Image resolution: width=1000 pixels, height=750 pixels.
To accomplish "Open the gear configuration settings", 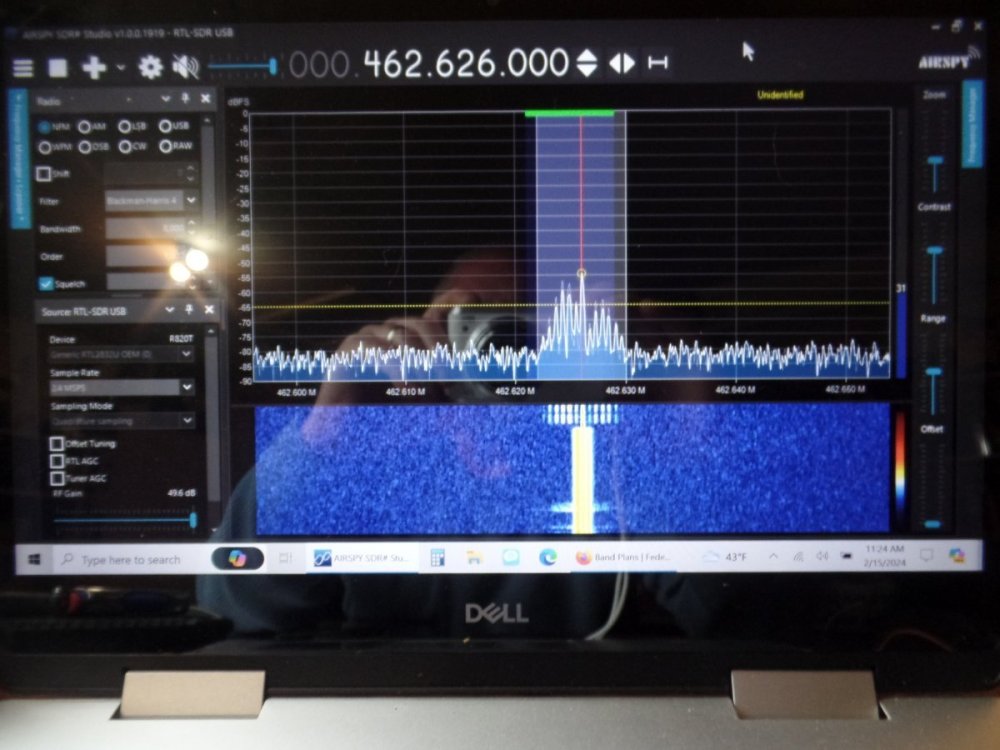I will pos(150,67).
